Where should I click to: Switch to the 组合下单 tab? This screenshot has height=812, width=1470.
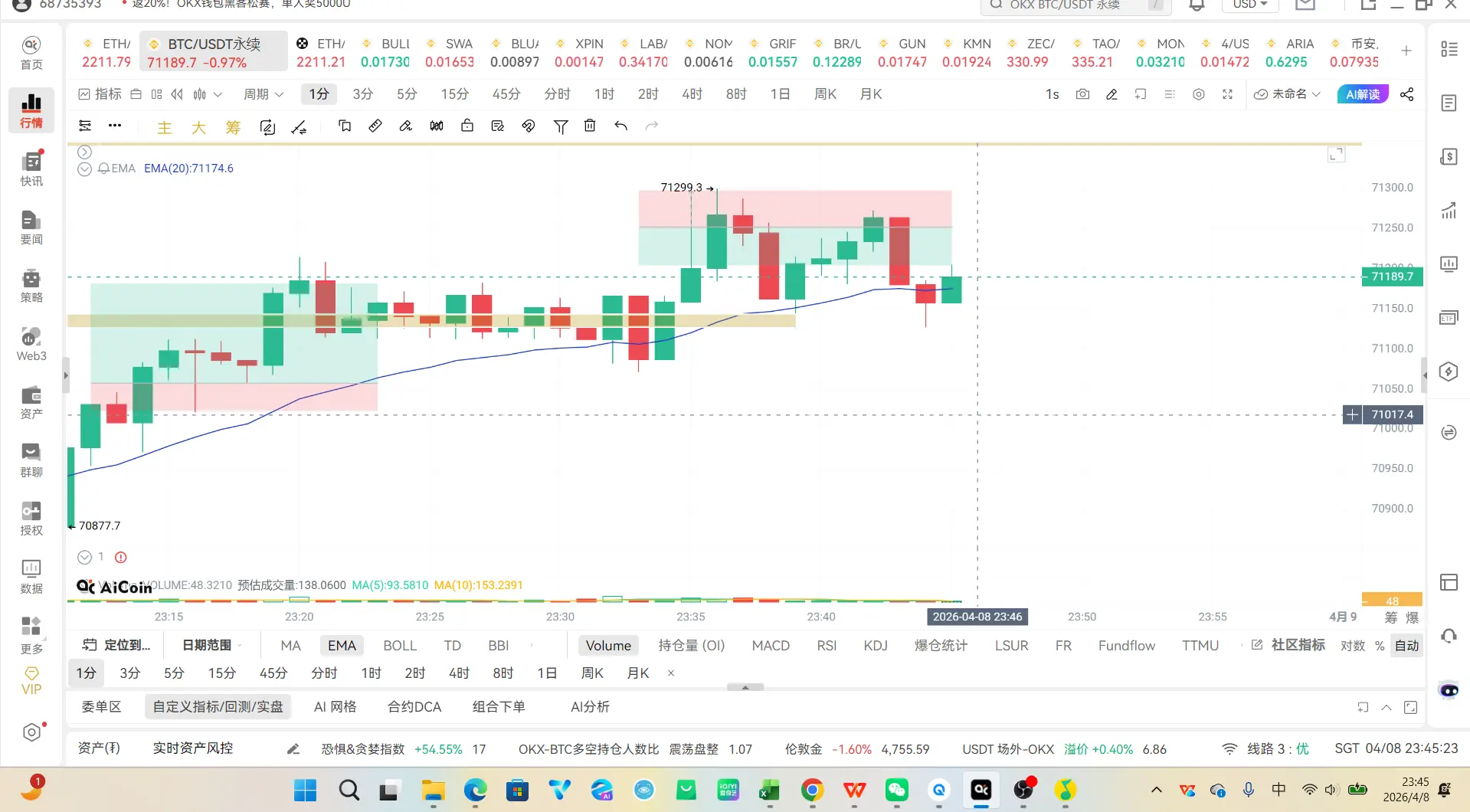(499, 707)
